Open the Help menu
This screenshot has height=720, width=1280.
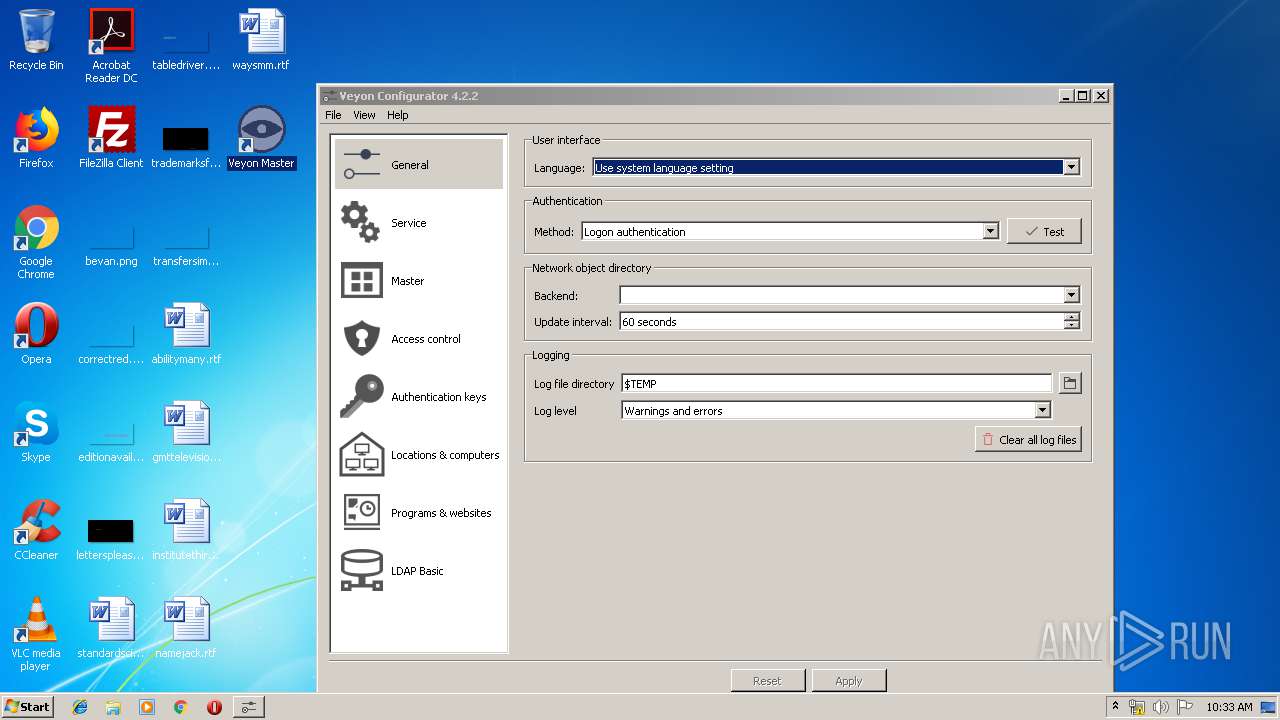[x=398, y=115]
